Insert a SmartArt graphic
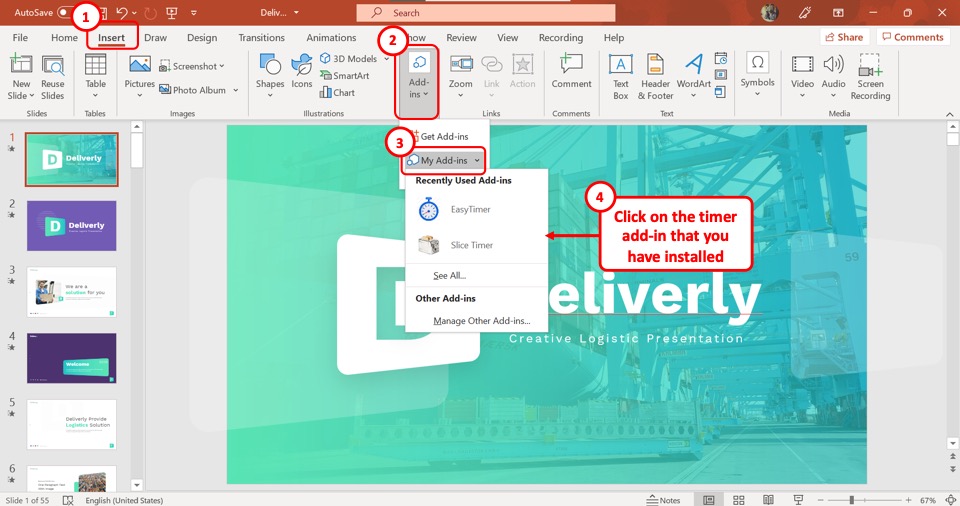 (x=345, y=76)
